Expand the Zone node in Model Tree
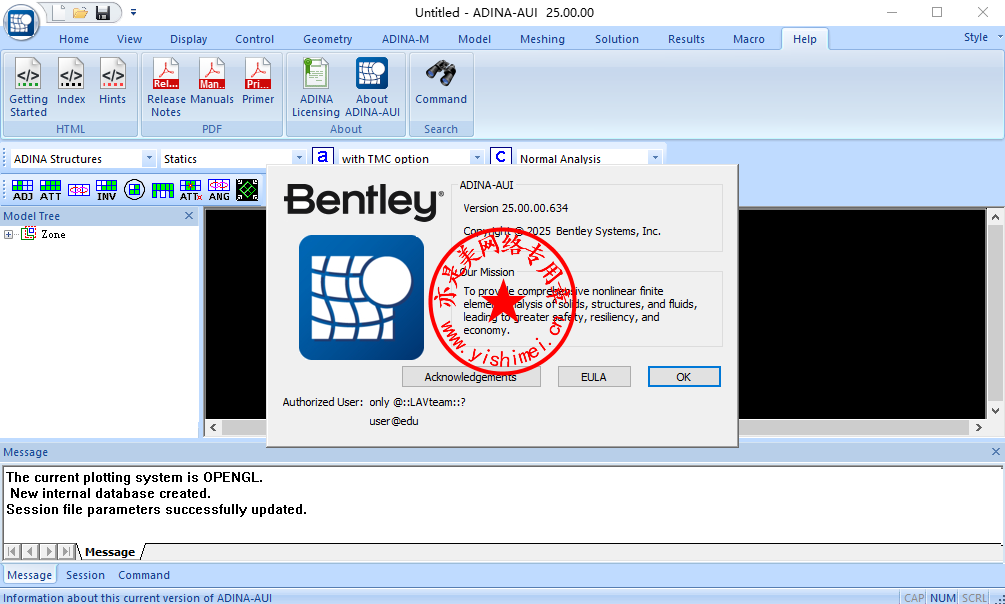 [8, 235]
